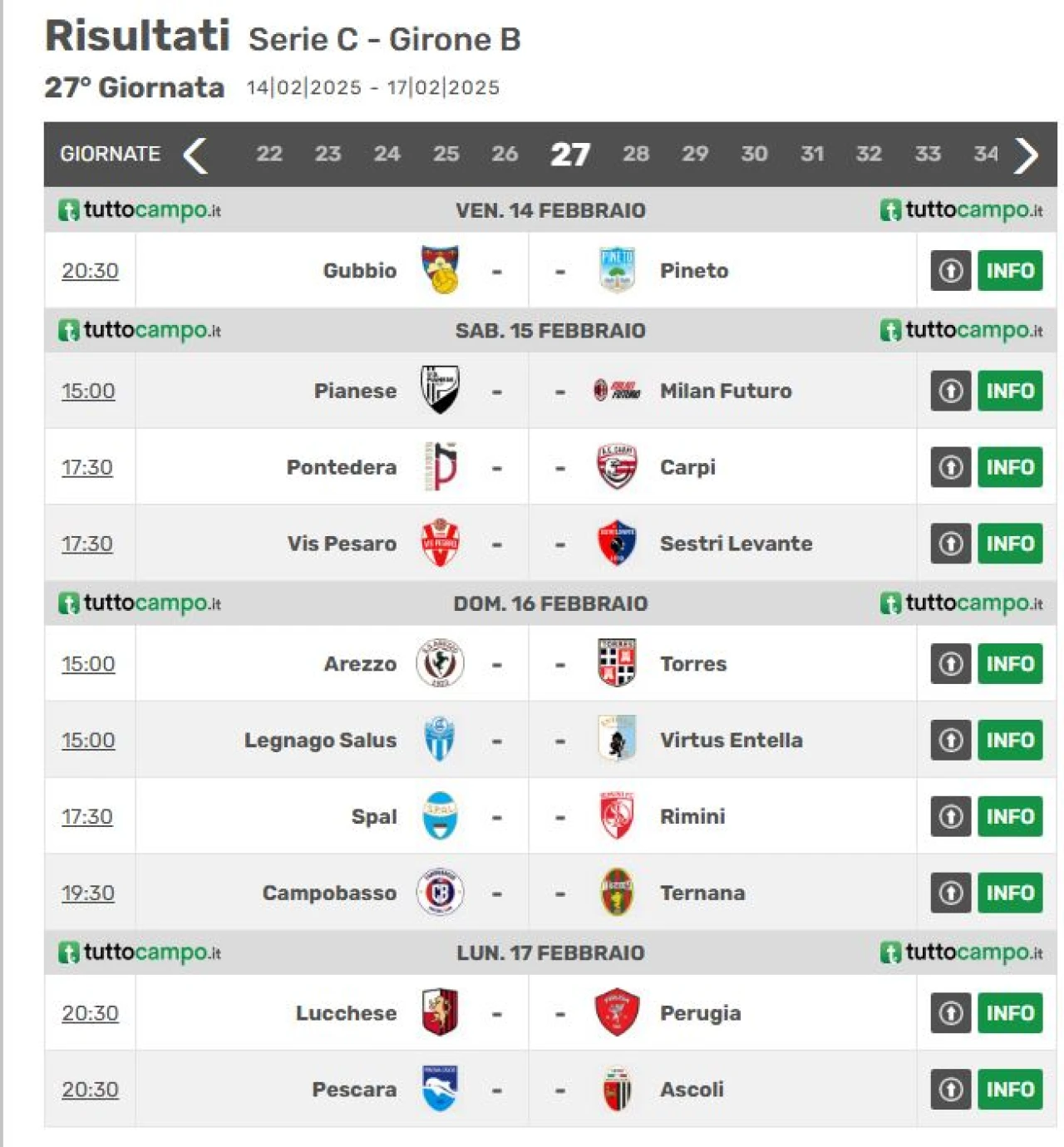The image size is (1064, 1147).
Task: Select the Torres team crest
Action: click(617, 662)
